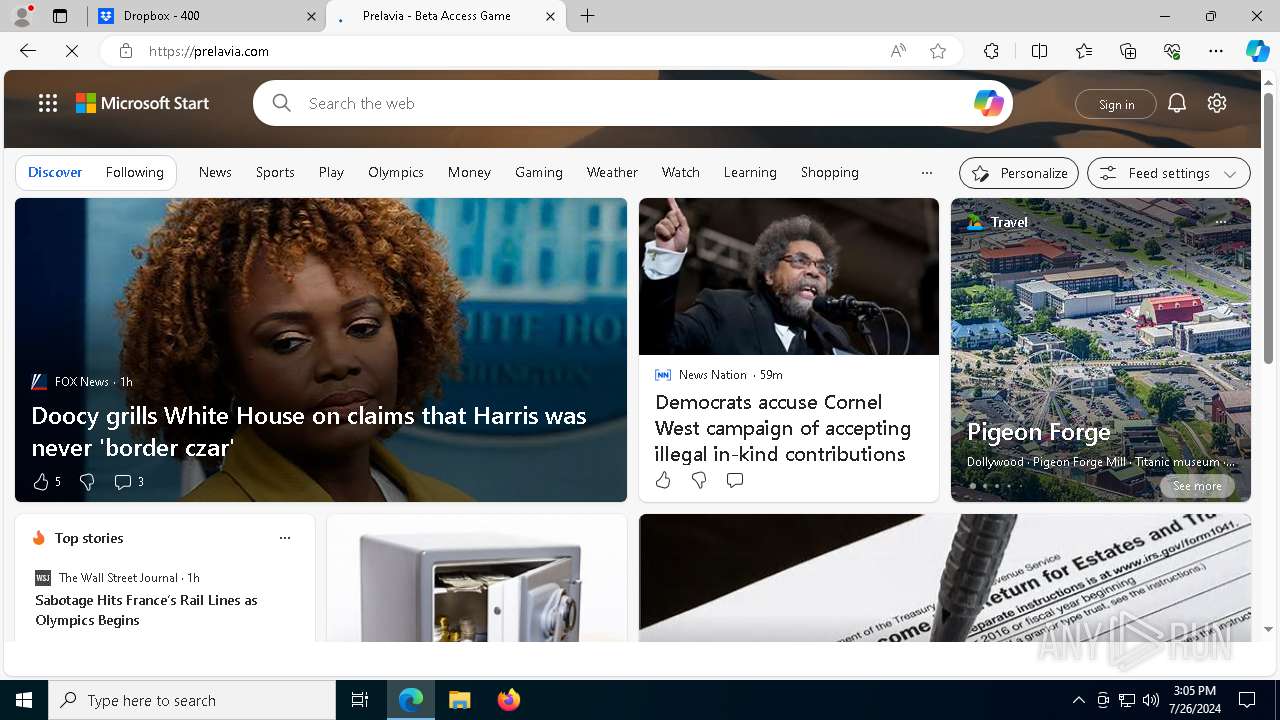Open the safe with money thumbnail card
Screen dimensions: 1280x720
pyautogui.click(x=477, y=578)
